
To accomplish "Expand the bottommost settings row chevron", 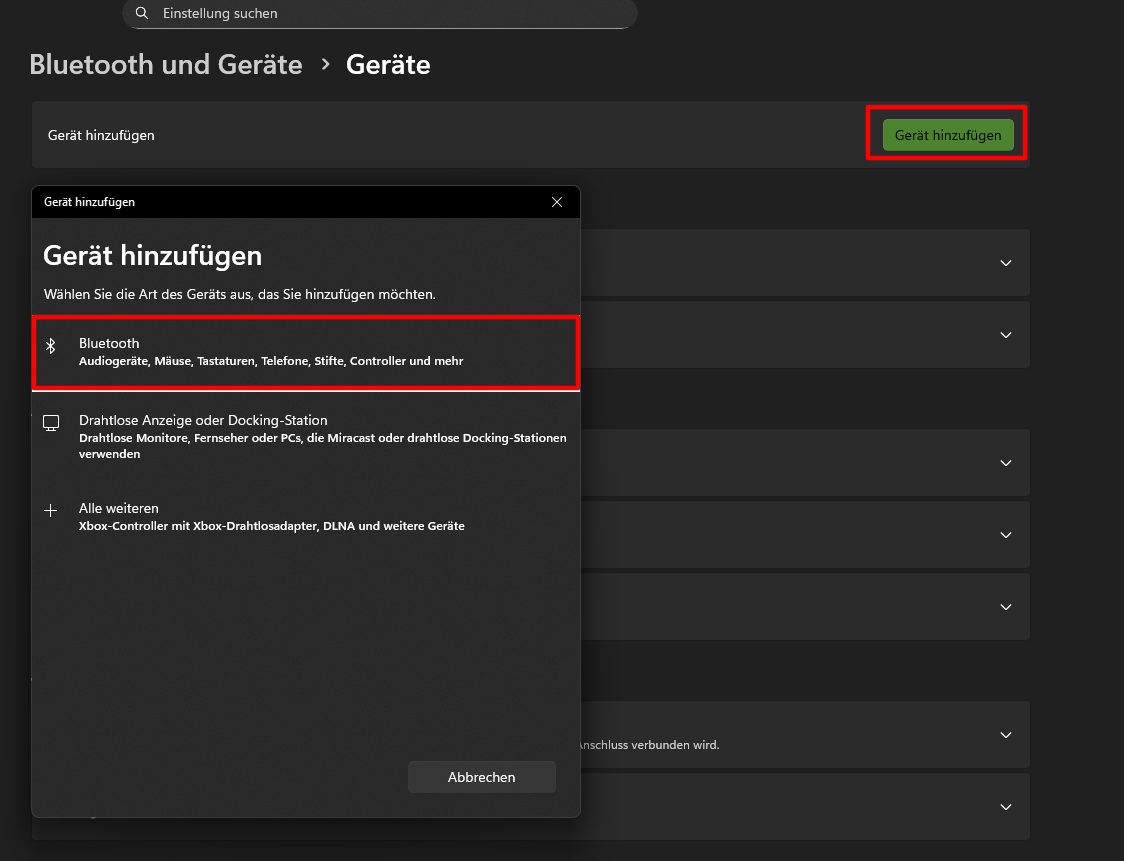I will 1006,807.
